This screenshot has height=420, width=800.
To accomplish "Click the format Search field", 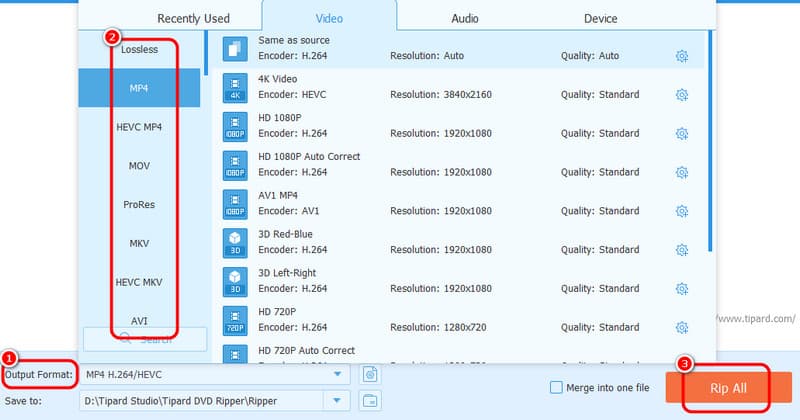I will tap(145, 339).
